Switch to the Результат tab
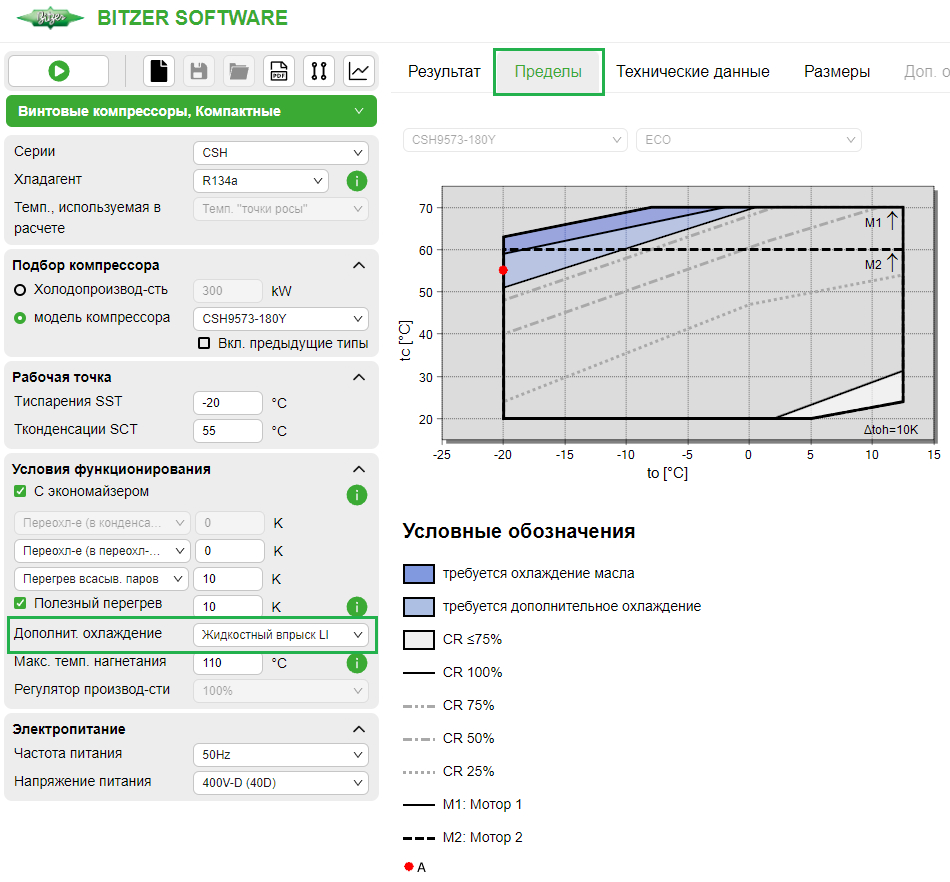The image size is (950, 882). [x=444, y=72]
